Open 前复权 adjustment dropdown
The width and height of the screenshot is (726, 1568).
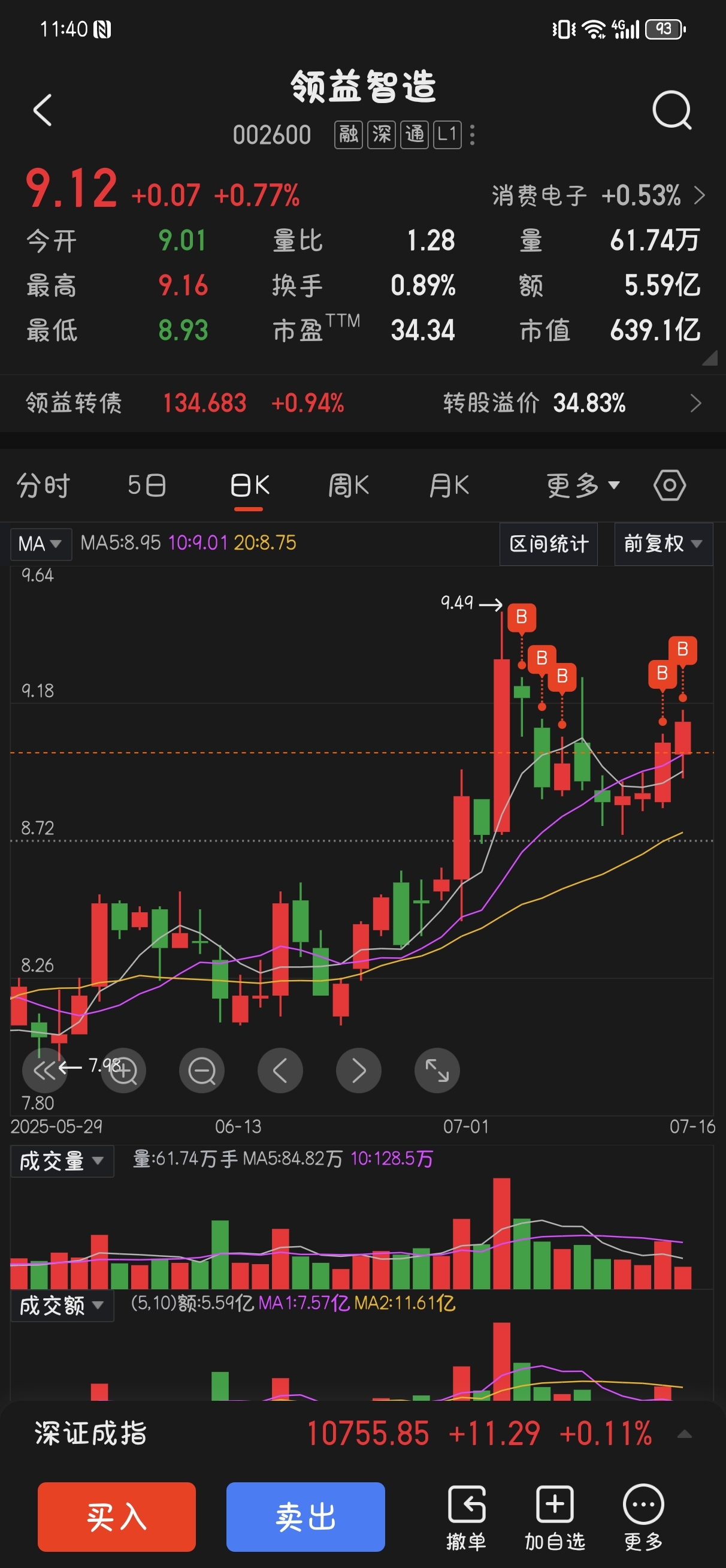(x=663, y=544)
